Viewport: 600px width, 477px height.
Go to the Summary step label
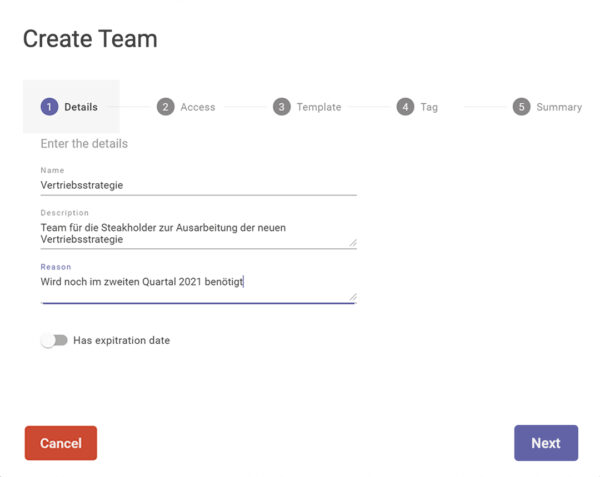coord(559,107)
